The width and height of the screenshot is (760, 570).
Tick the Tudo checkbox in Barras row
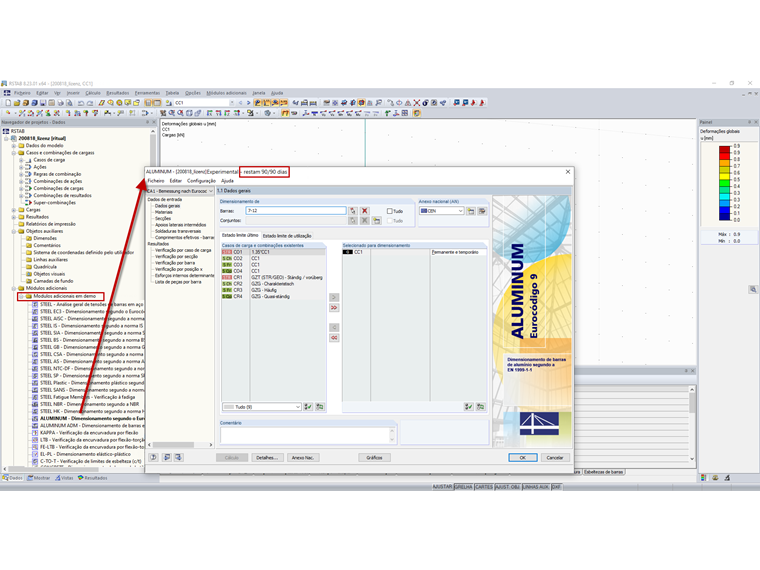pos(389,211)
